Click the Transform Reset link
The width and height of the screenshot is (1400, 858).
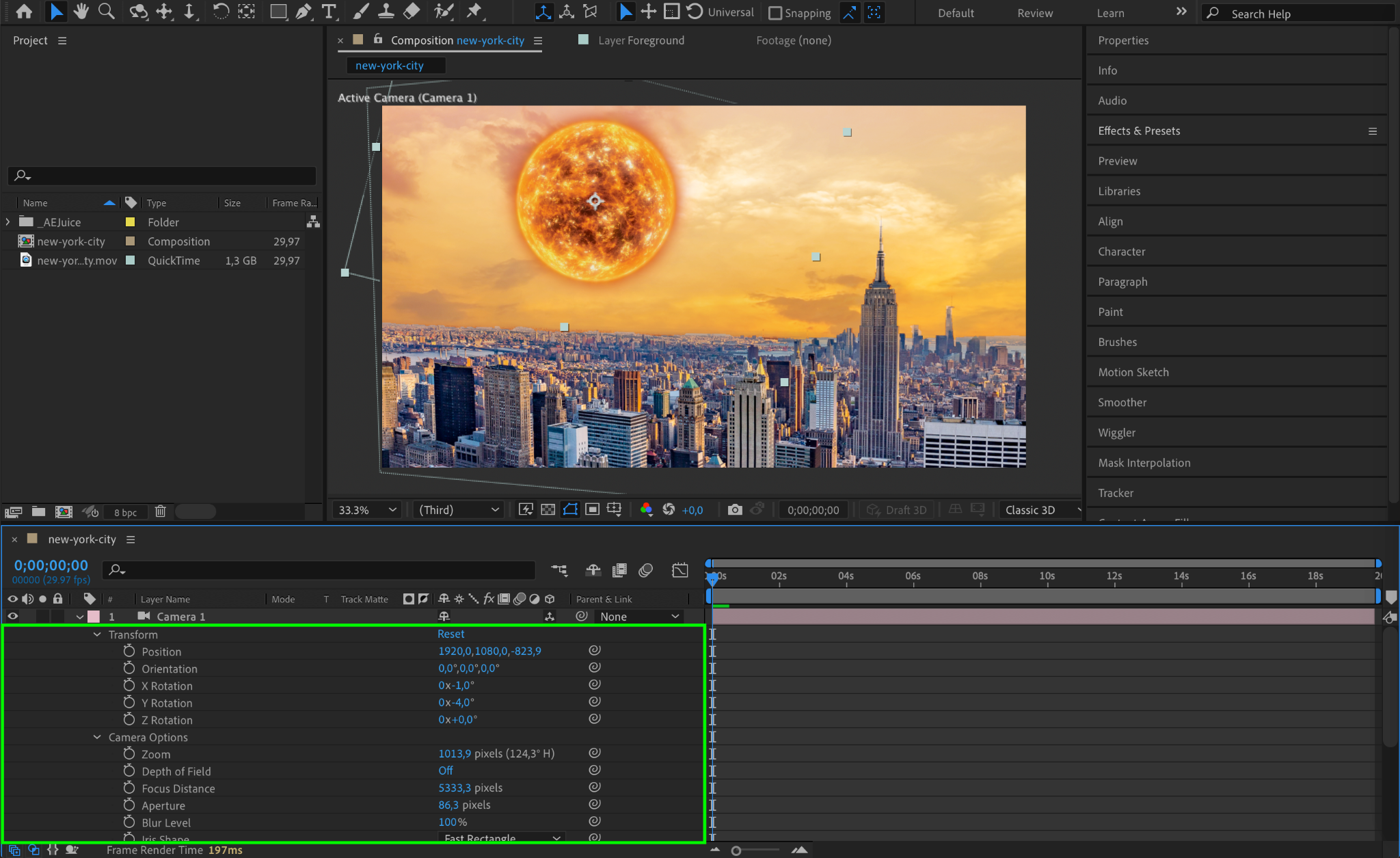450,634
